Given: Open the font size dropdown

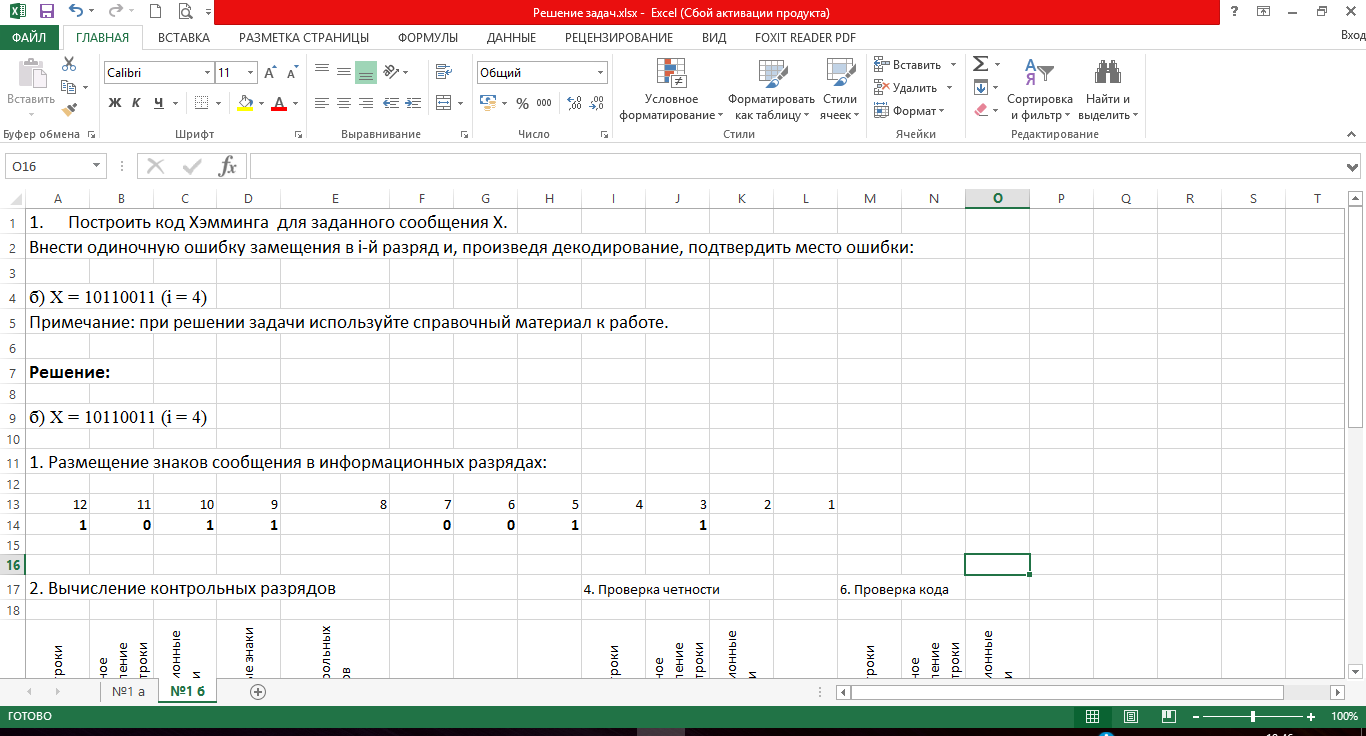Looking at the screenshot, I should coord(251,73).
